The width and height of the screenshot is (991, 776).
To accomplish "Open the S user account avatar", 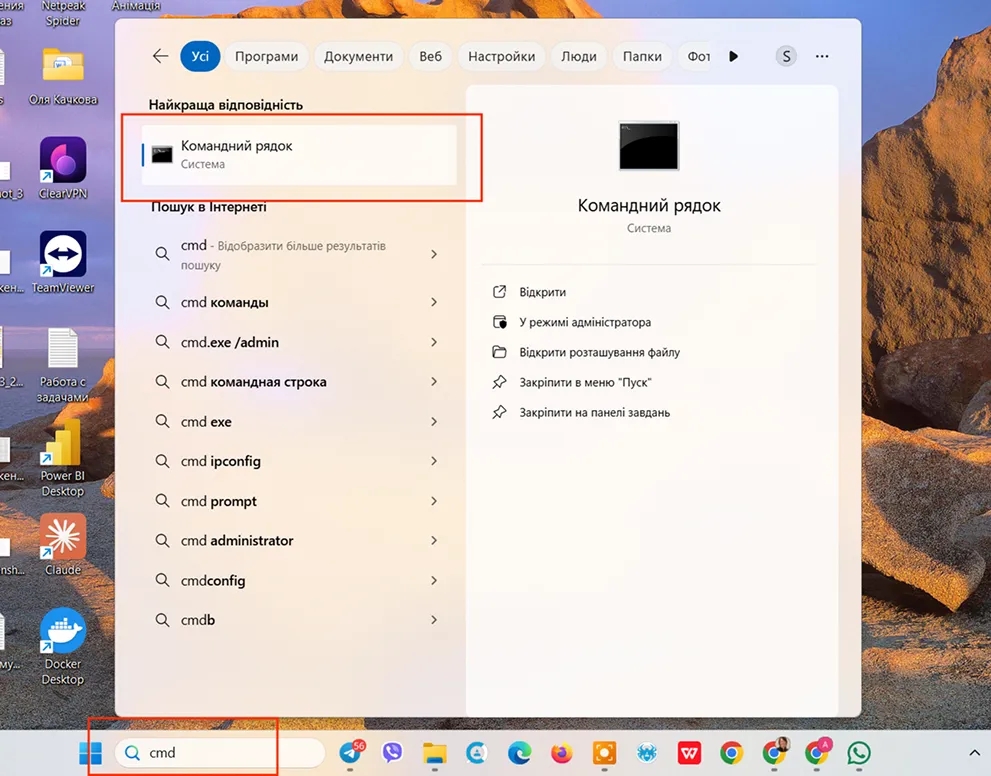I will tap(786, 56).
